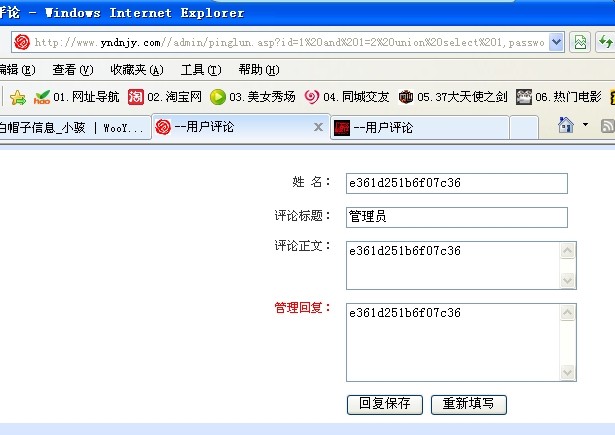Viewport: 615px width, 435px height.
Task: Open the address bar URL history dropdown
Action: pos(556,42)
